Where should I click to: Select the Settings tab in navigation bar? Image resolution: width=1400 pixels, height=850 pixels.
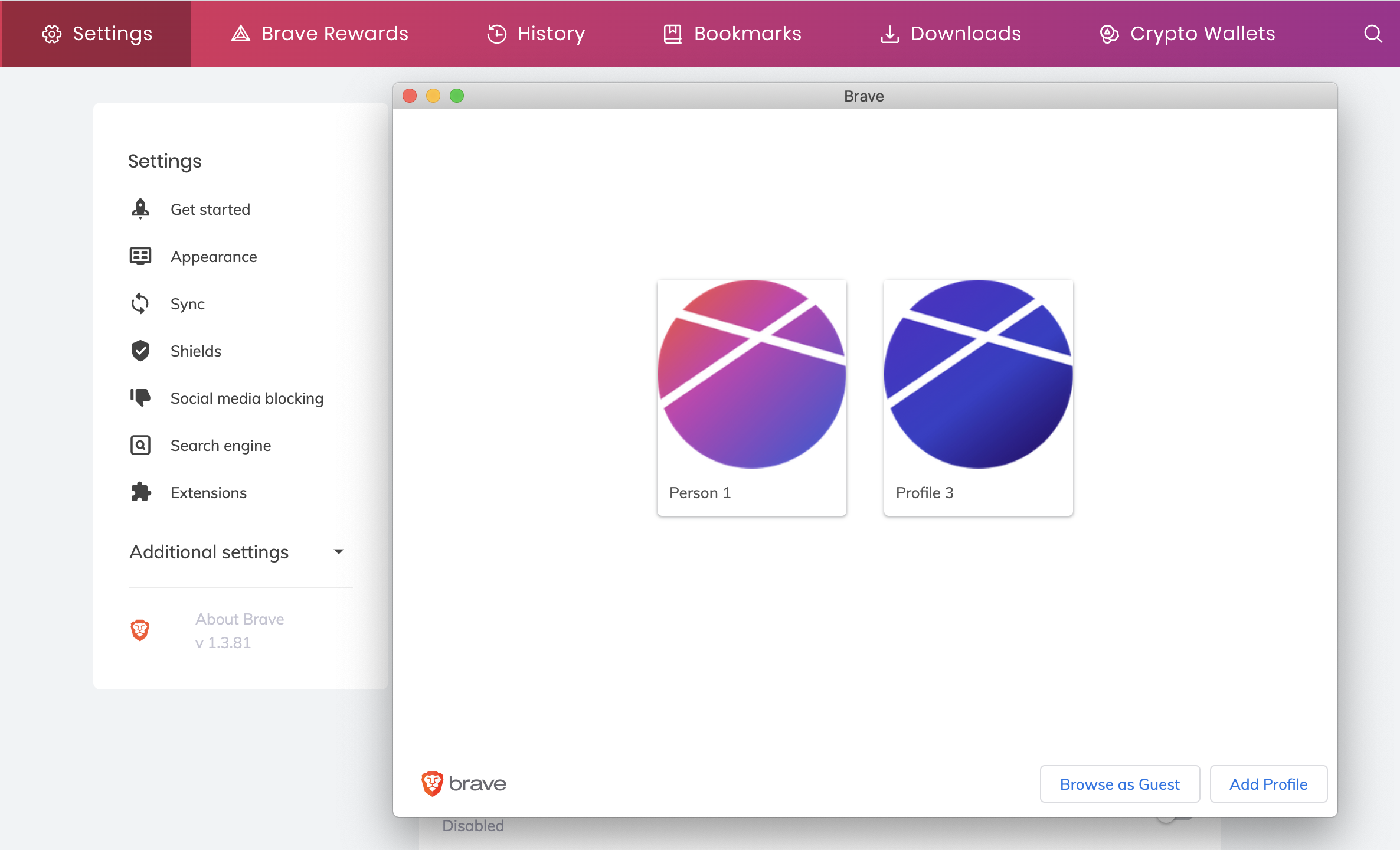96,34
